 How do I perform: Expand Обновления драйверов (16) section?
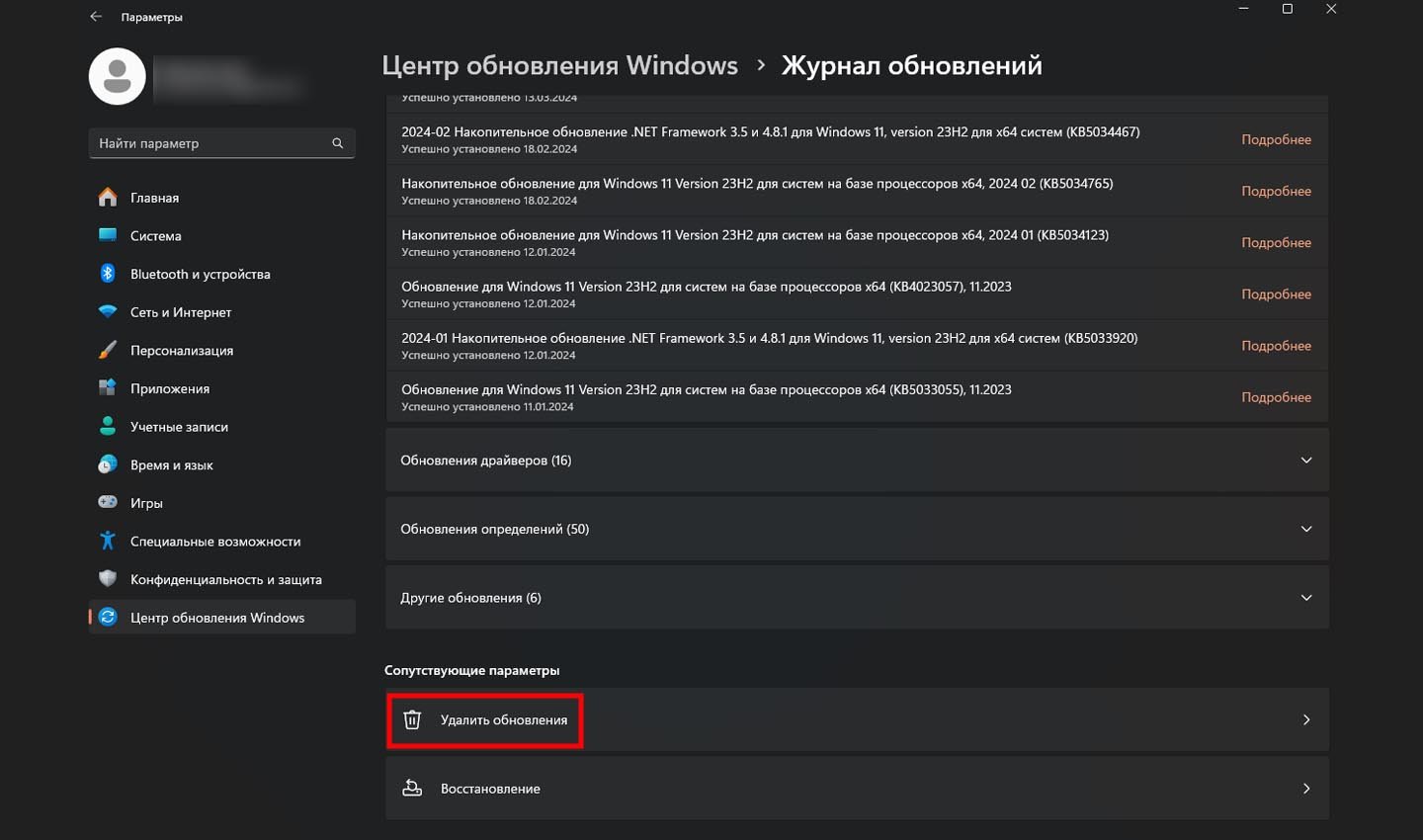(857, 461)
